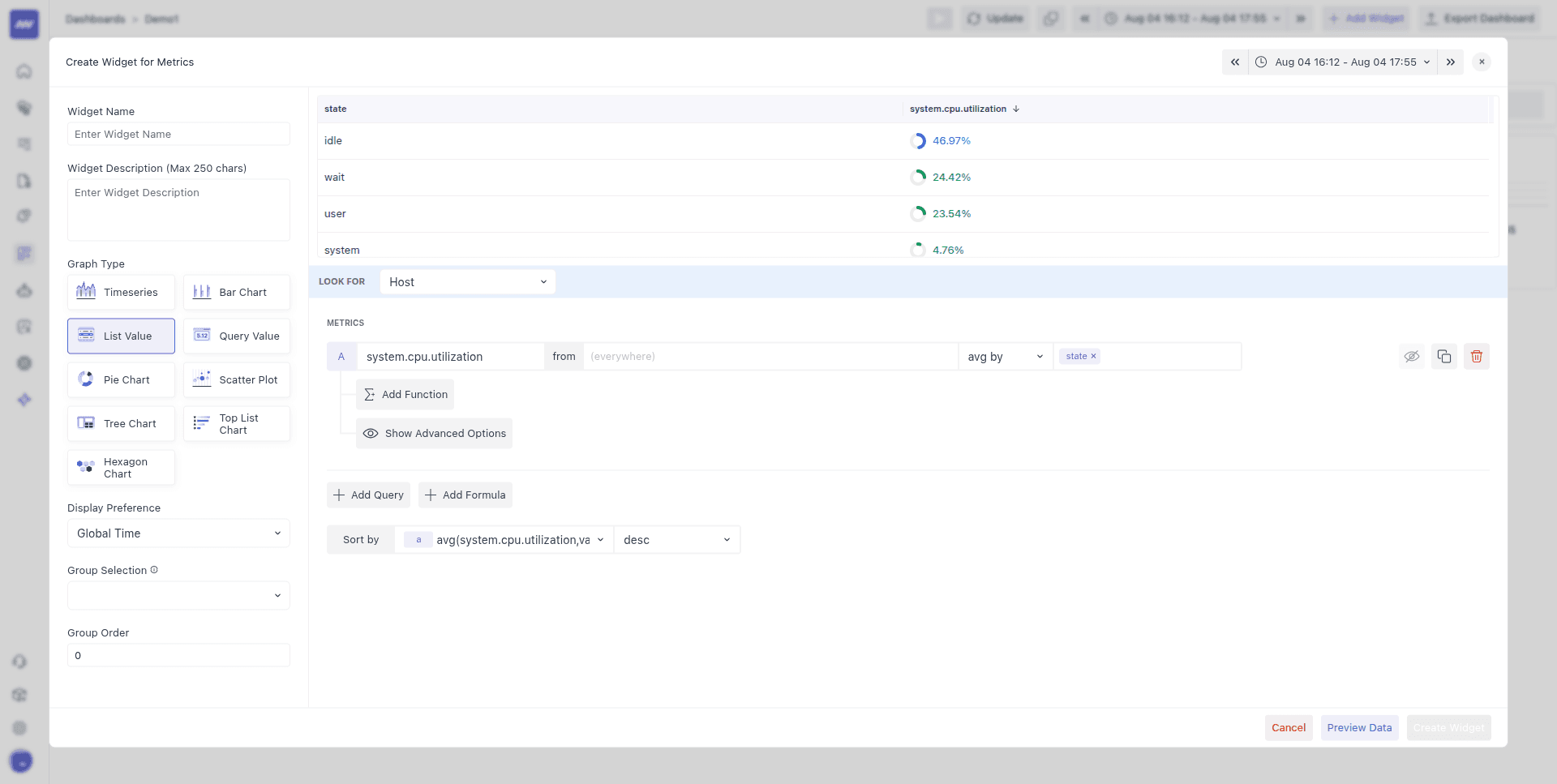Select Demo1 in the breadcrumb trail
This screenshot has height=784, width=1557.
click(161, 19)
